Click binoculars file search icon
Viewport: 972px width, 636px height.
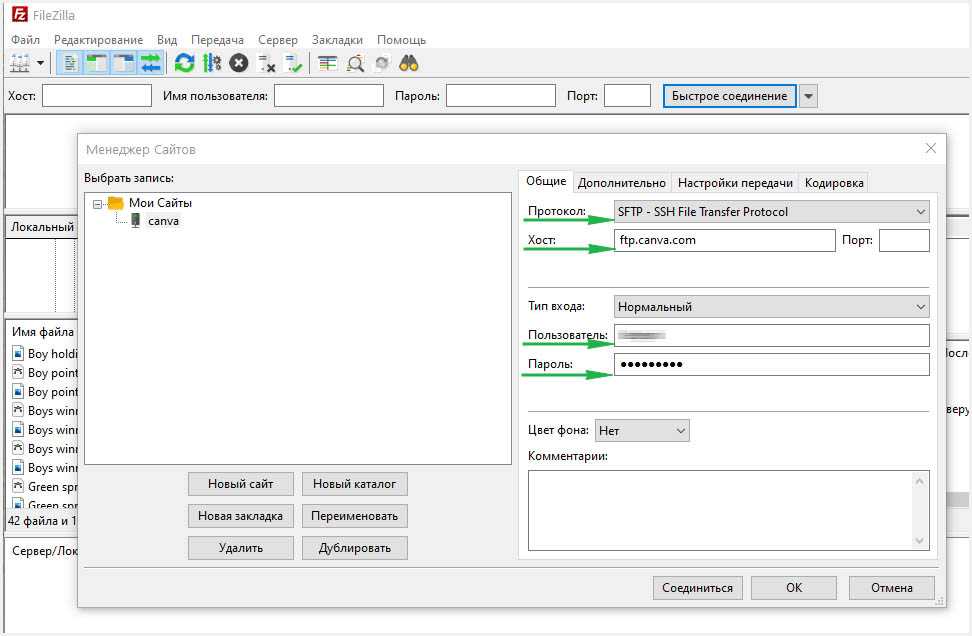(x=408, y=63)
